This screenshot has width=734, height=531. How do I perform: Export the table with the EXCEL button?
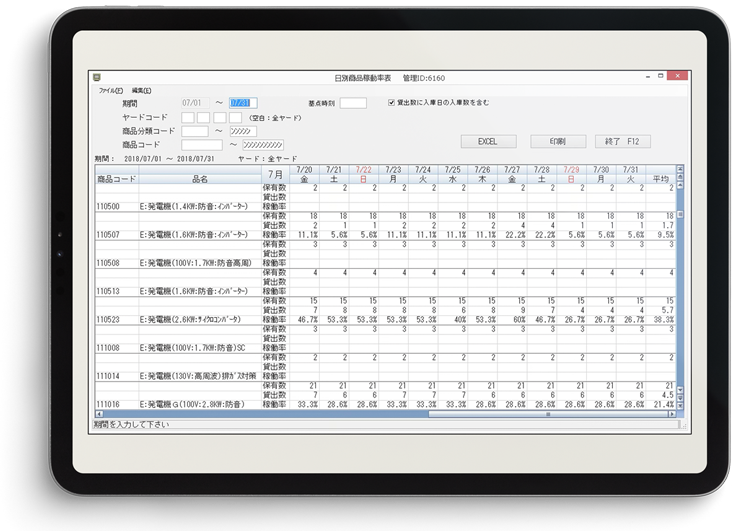[x=488, y=141]
